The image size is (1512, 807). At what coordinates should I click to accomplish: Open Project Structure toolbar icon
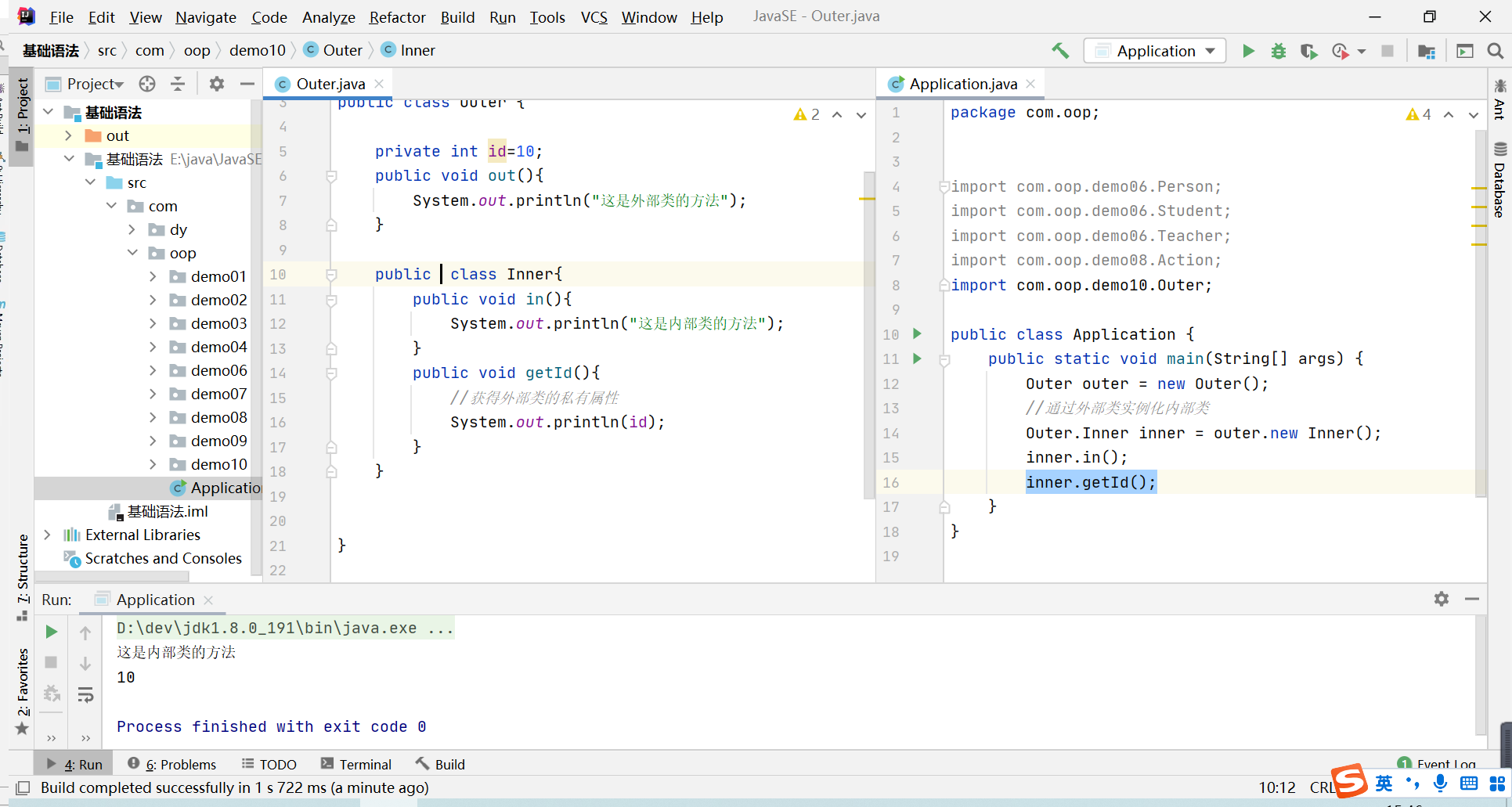point(1426,51)
